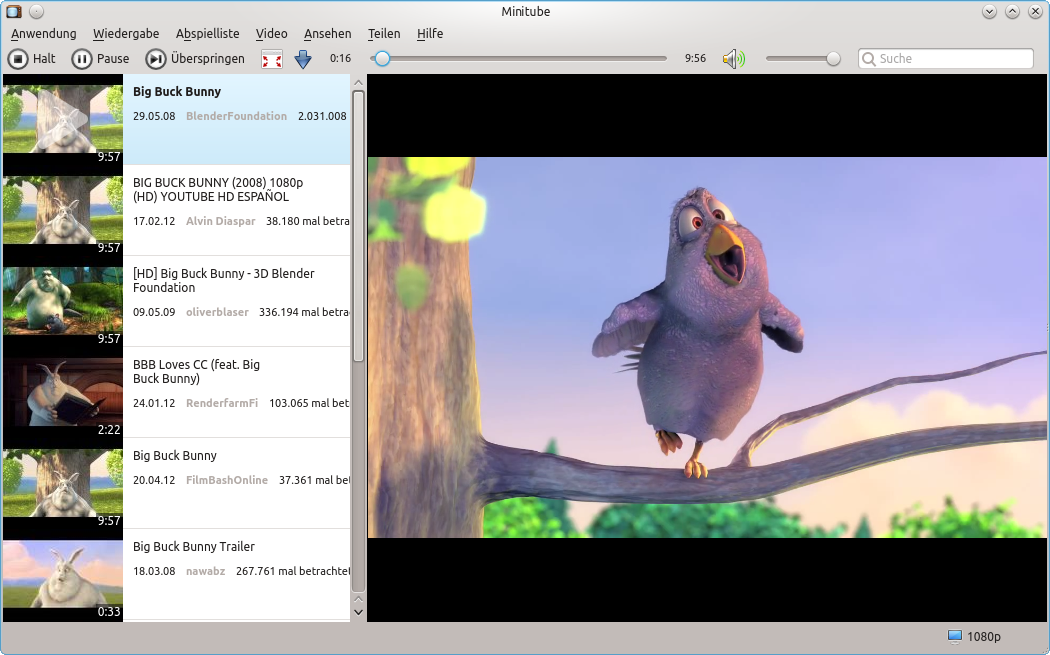Click the volume slider track
This screenshot has height=655, width=1050.
pyautogui.click(x=800, y=59)
